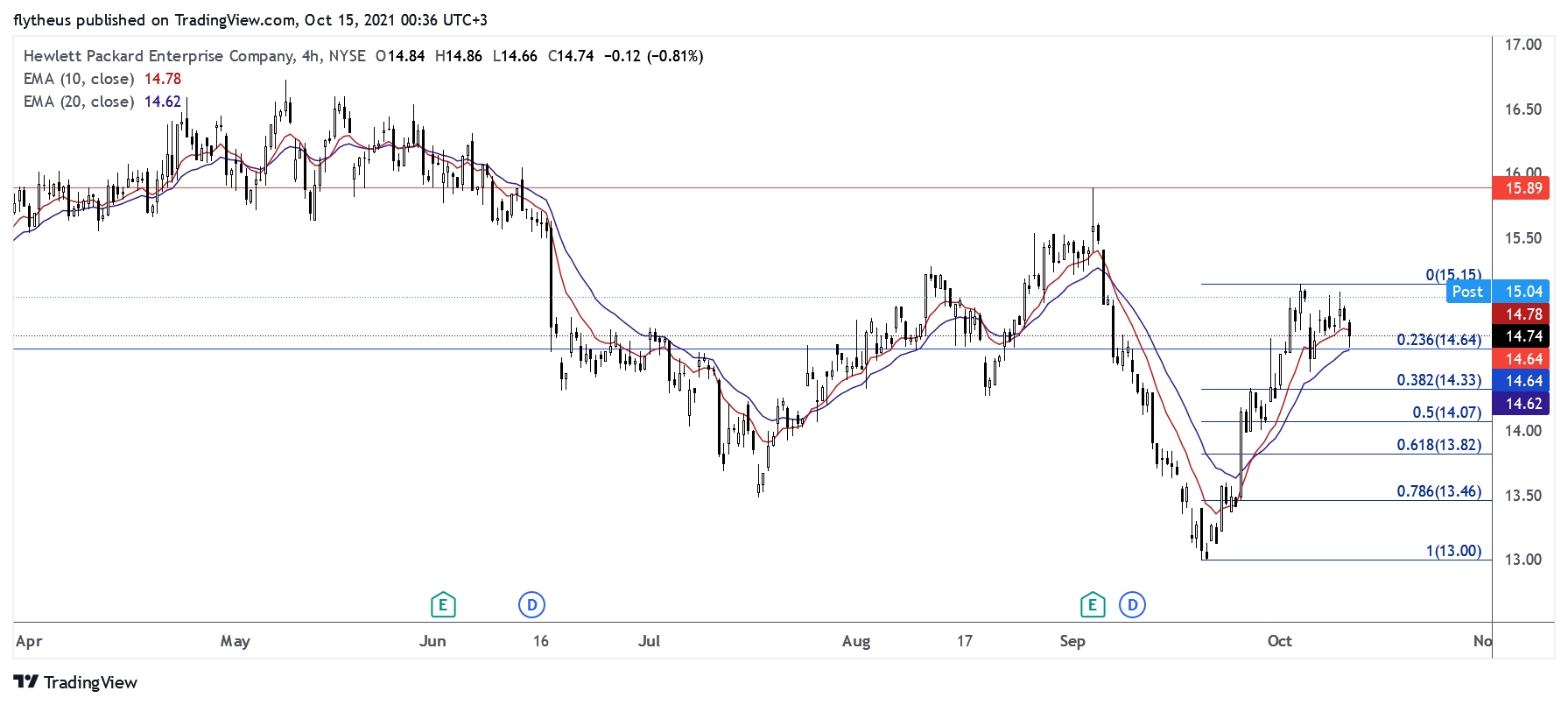The width and height of the screenshot is (1568, 705).
Task: Click the EMA 10 value 14.78 in legend
Action: pyautogui.click(x=163, y=79)
